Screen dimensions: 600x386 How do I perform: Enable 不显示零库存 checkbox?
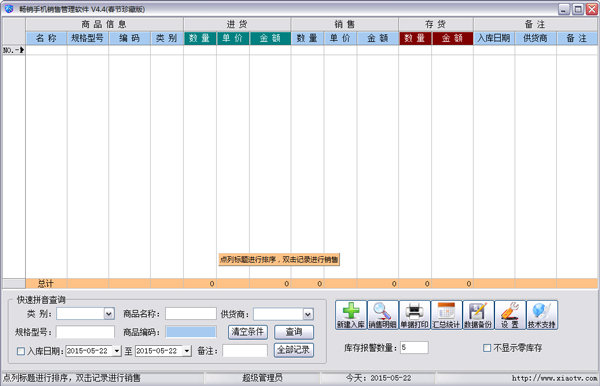pos(487,348)
